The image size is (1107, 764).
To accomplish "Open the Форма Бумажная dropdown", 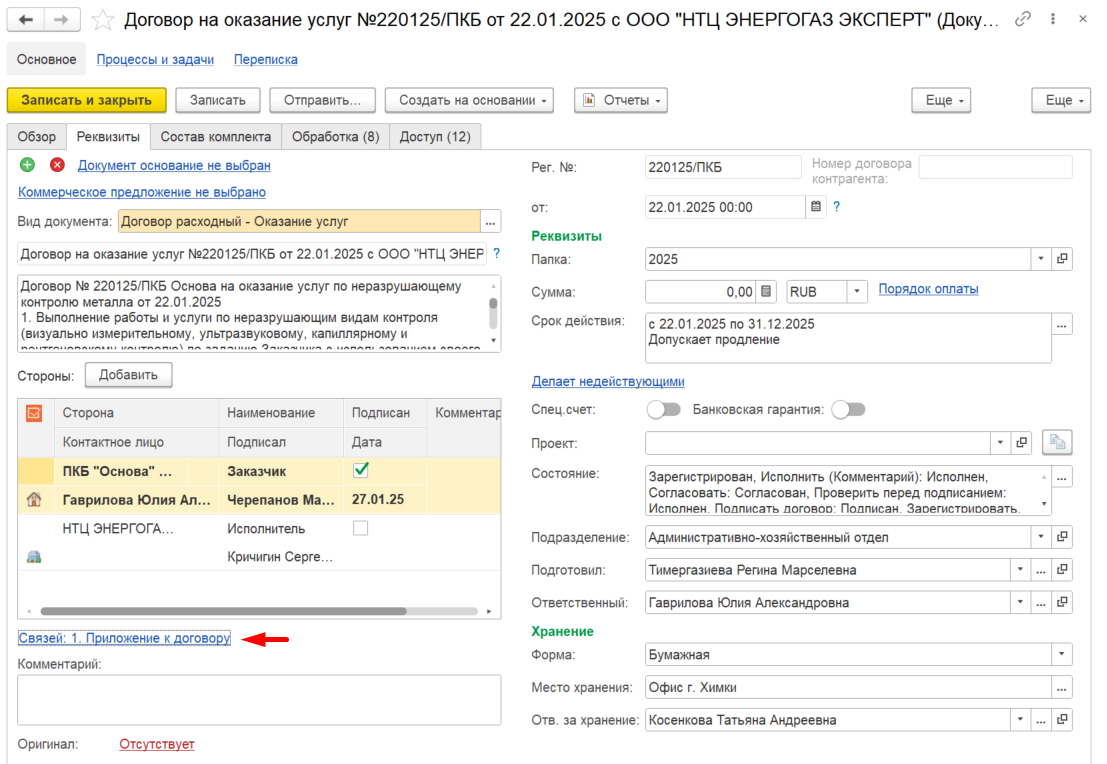I will click(x=1061, y=655).
